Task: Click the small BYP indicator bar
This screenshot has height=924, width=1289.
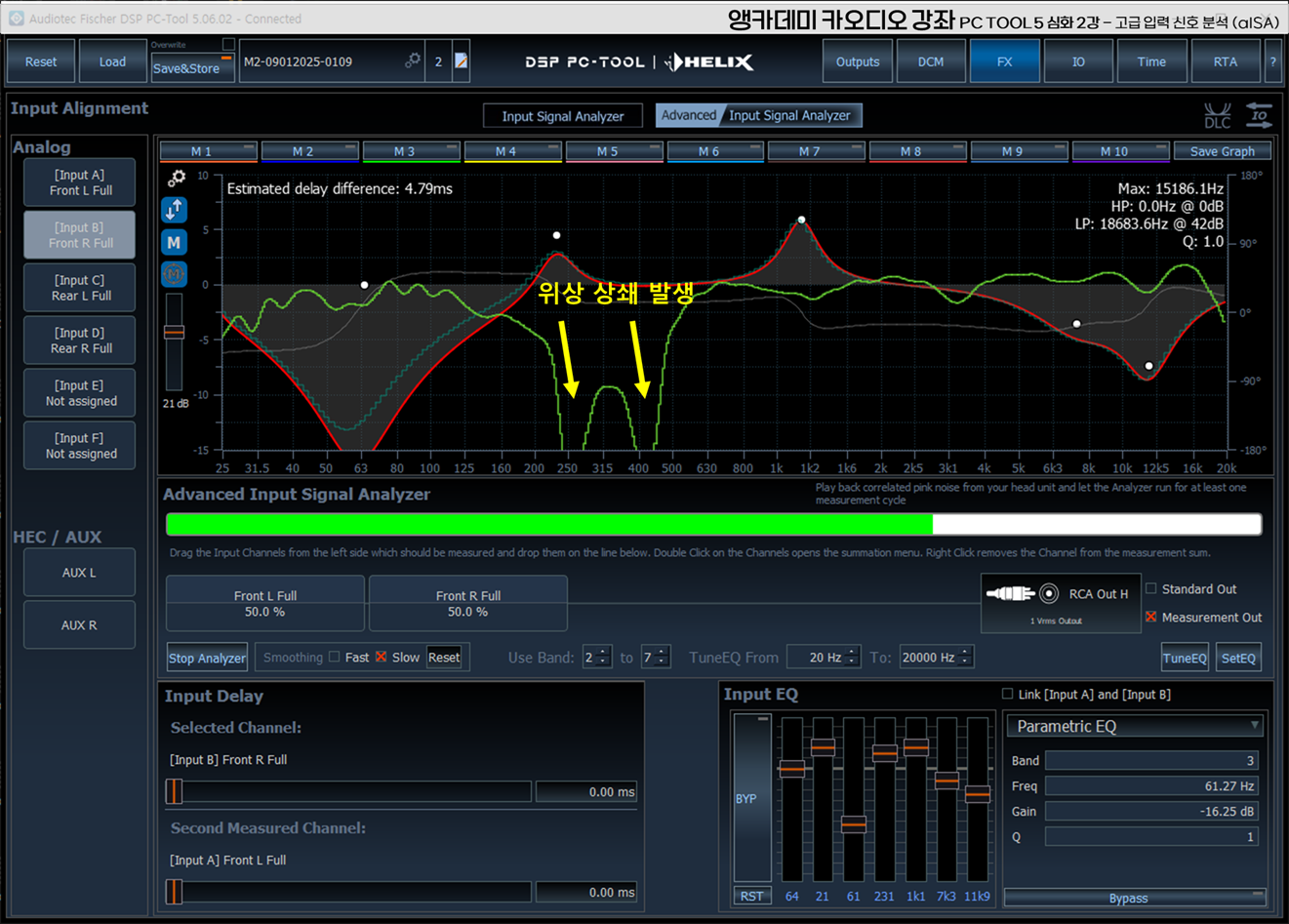Action: pos(762,718)
